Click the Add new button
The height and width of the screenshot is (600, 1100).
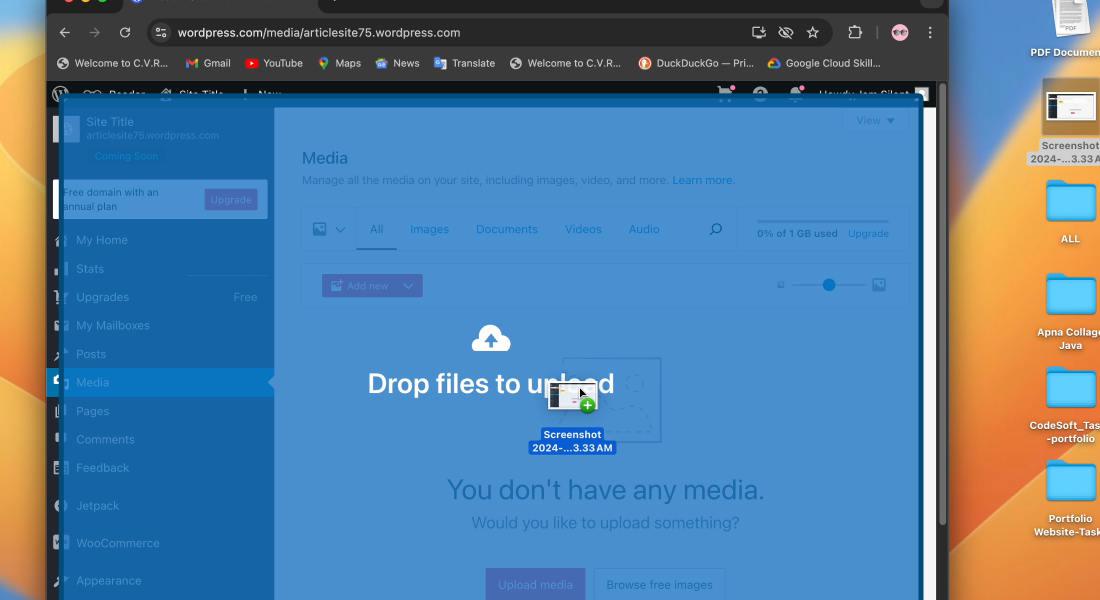(x=359, y=286)
